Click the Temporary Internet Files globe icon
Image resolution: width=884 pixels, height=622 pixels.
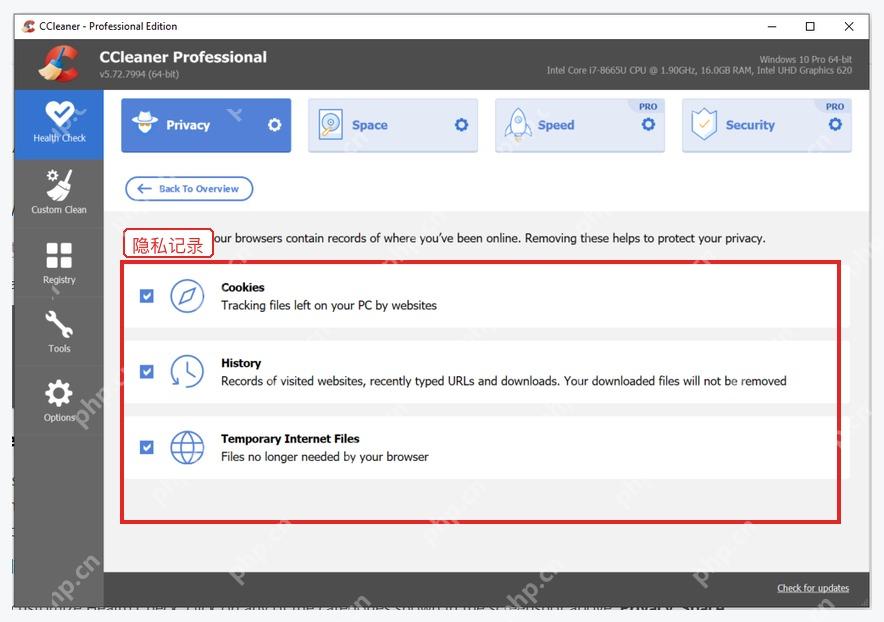187,447
